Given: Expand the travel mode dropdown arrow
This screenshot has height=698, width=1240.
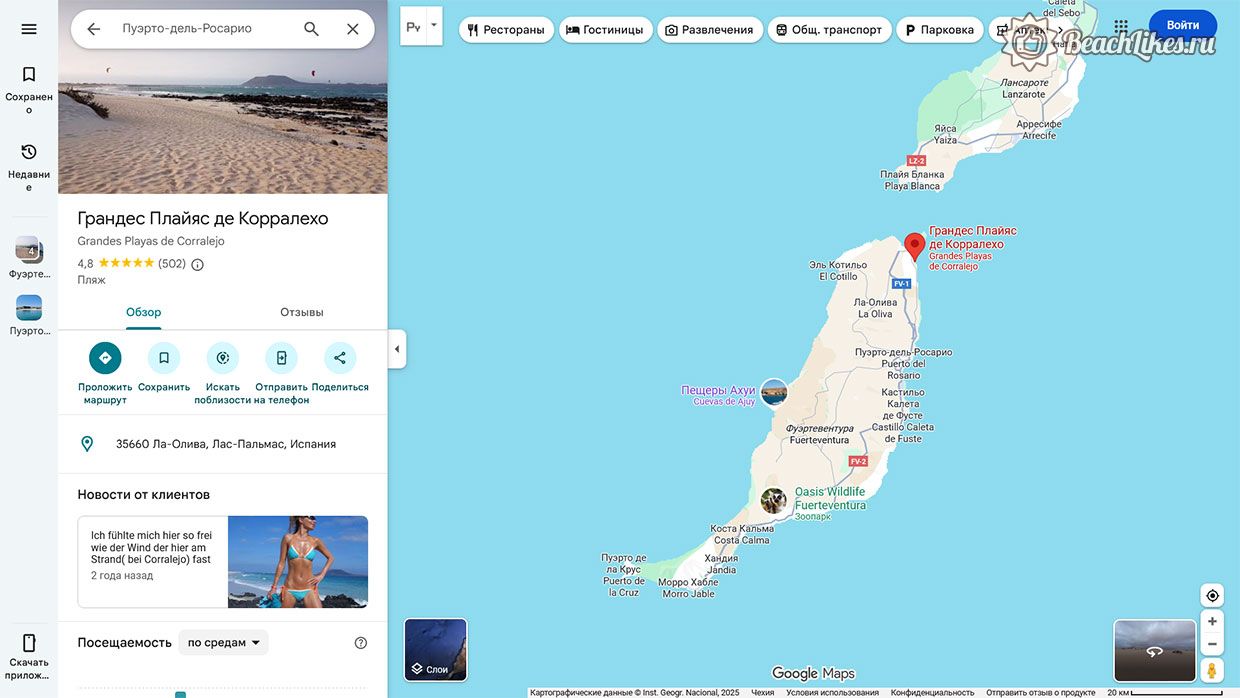Looking at the screenshot, I should tap(434, 25).
